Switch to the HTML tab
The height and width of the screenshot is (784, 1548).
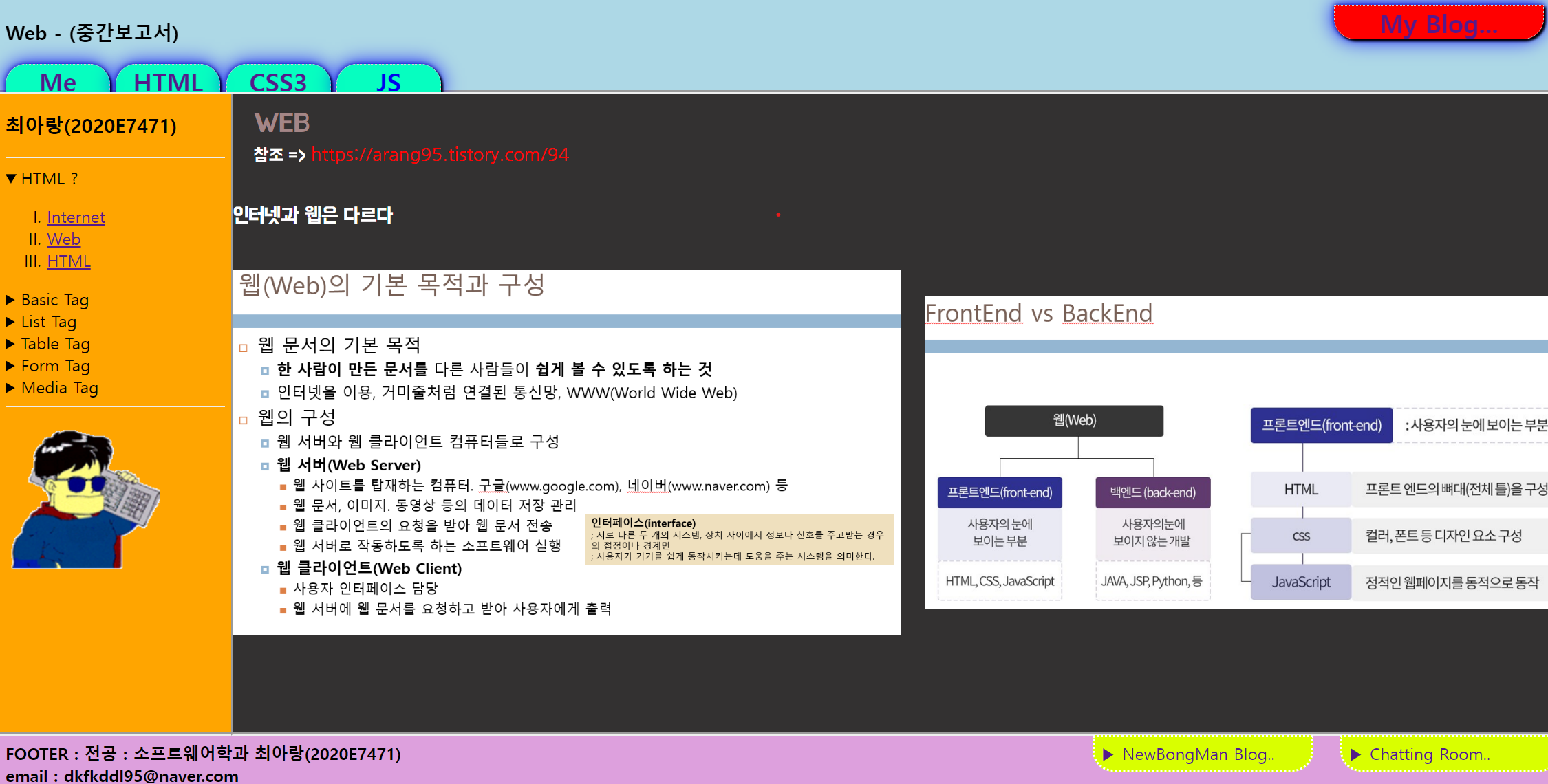coord(168,80)
